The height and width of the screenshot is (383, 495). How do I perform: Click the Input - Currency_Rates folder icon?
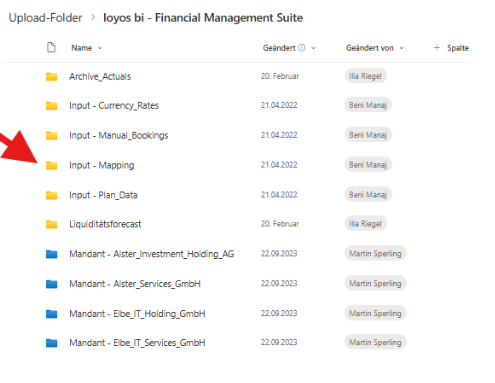(x=51, y=106)
